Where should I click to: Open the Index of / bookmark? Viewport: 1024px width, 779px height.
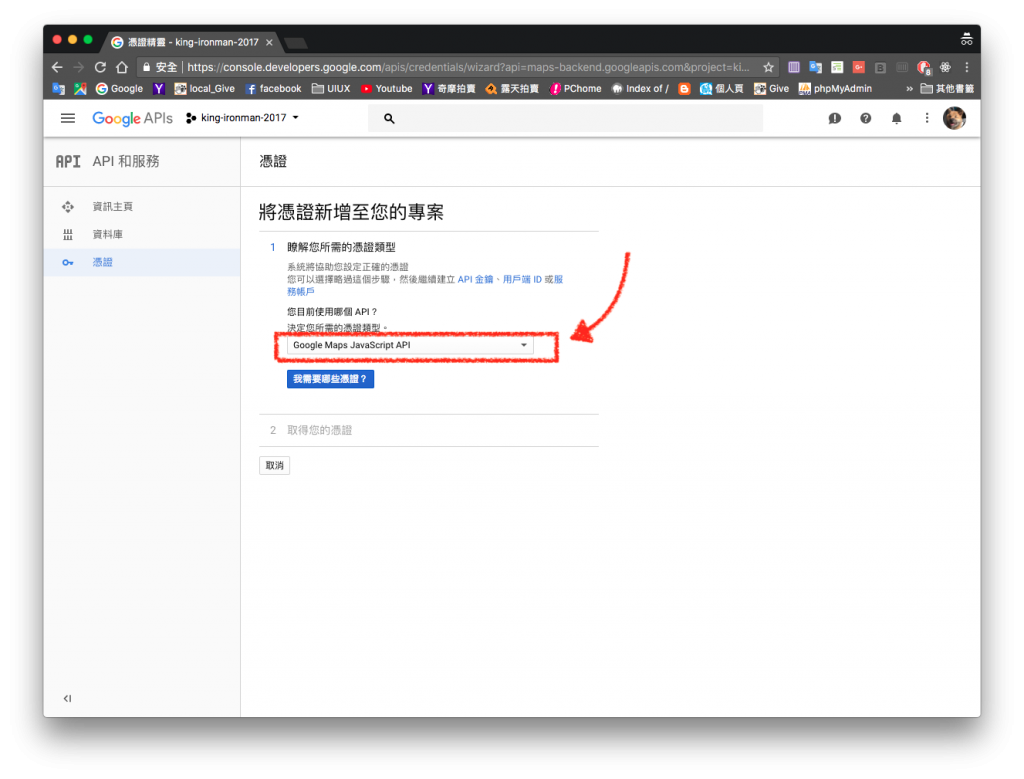[x=640, y=89]
